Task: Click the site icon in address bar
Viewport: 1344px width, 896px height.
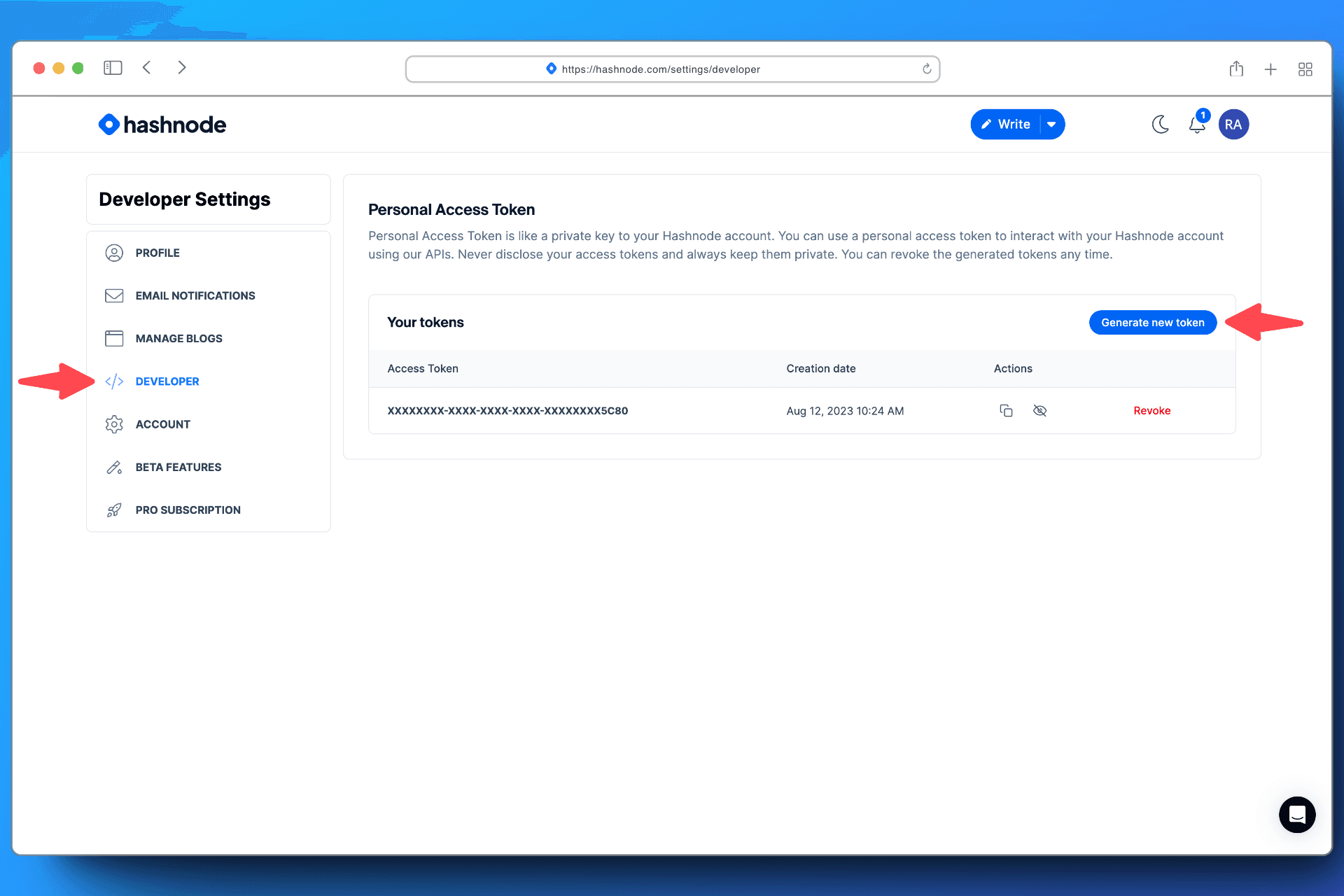Action: tap(552, 69)
